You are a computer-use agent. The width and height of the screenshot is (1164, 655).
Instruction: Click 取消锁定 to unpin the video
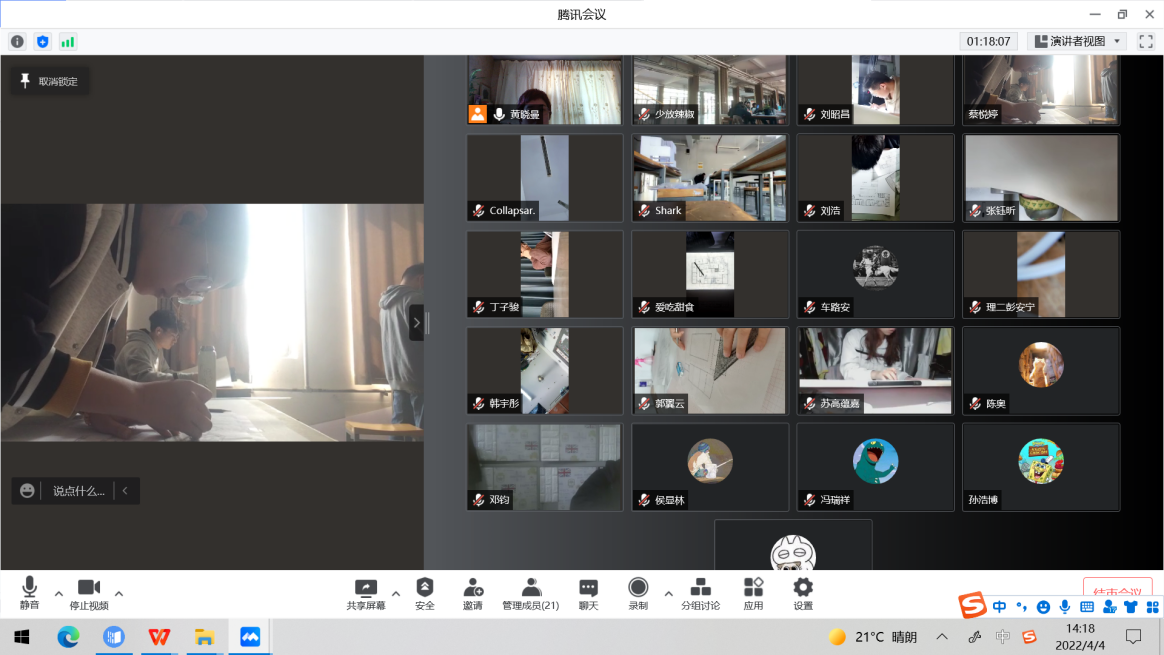[50, 81]
